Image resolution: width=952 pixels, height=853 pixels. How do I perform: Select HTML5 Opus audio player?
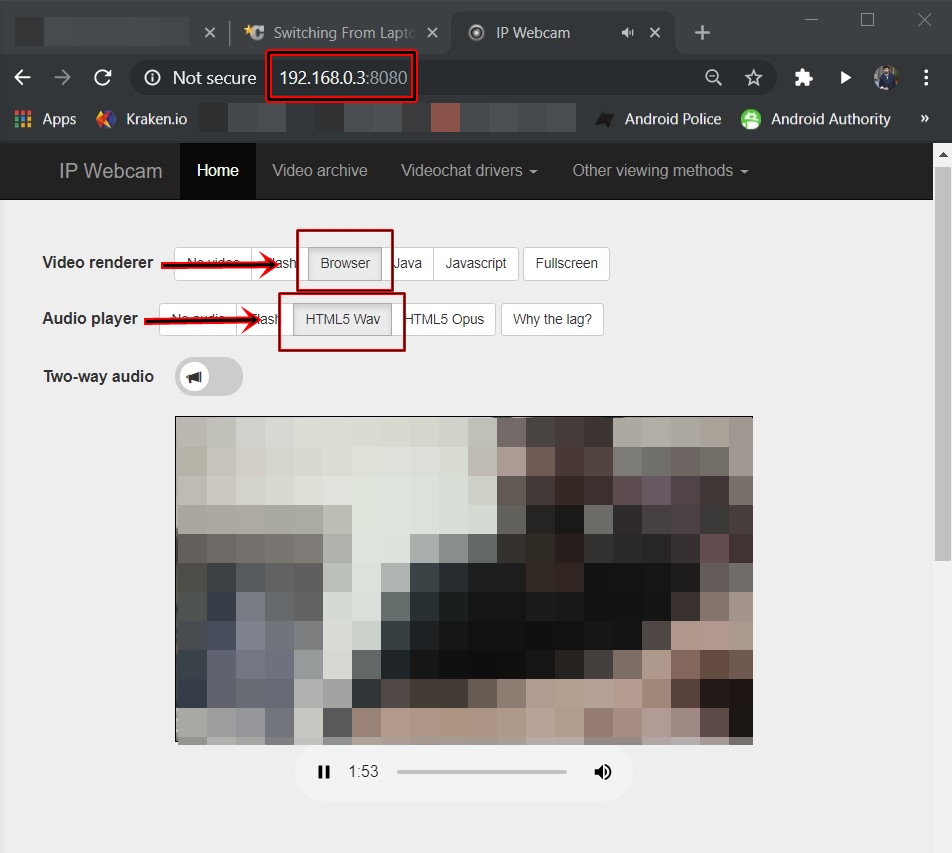(x=444, y=319)
